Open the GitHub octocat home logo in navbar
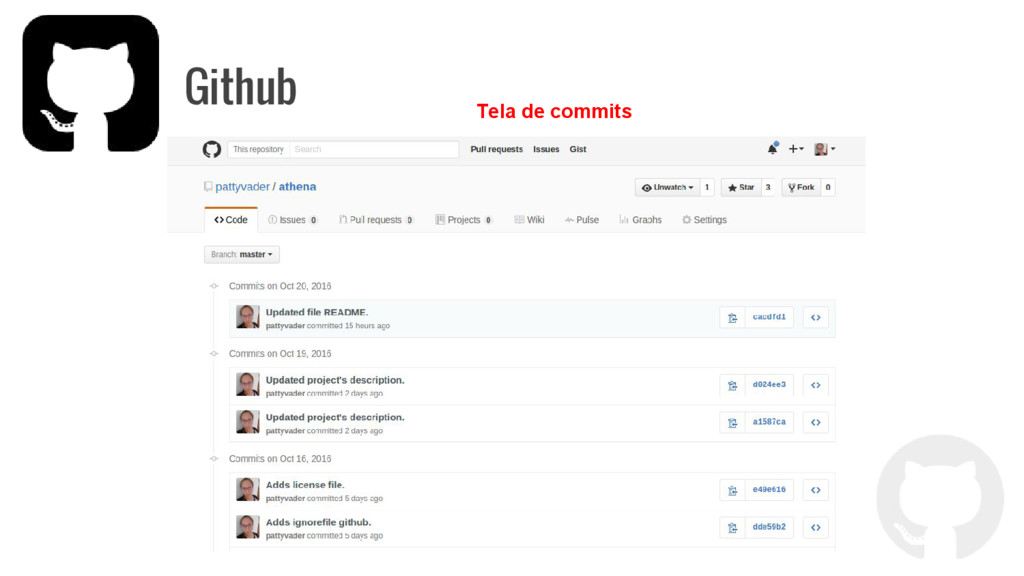This screenshot has width=1024, height=576. coord(212,150)
